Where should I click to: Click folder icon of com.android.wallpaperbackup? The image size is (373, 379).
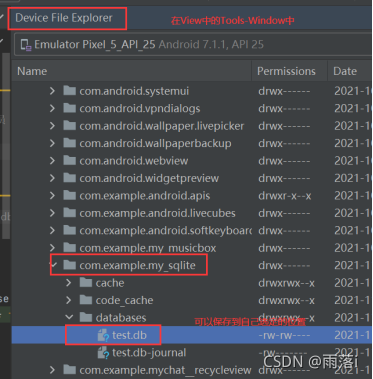(x=69, y=143)
